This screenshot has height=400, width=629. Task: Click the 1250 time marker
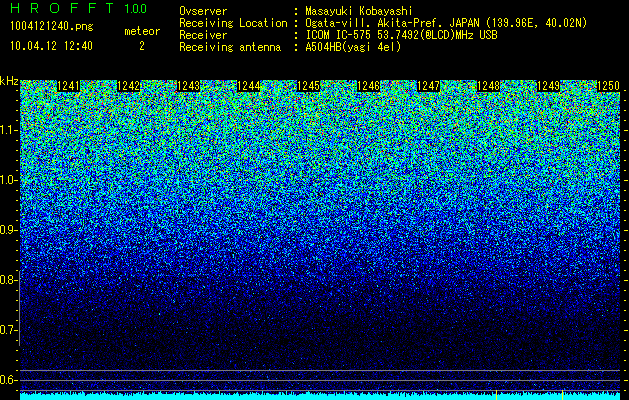[x=609, y=86]
